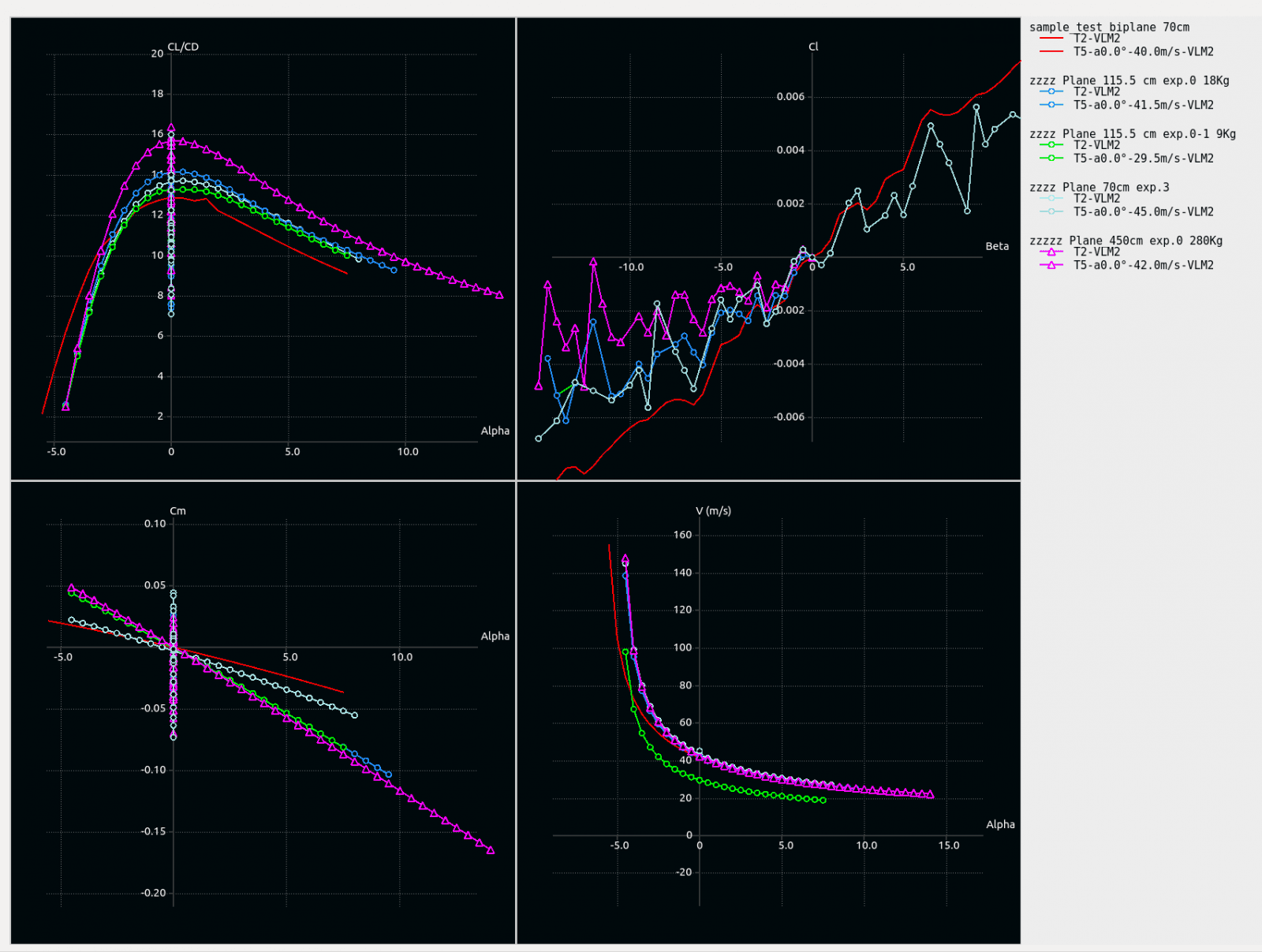Click green circle marker beside T5-a0.0°-29.5m/s-VLM2

[1051, 159]
